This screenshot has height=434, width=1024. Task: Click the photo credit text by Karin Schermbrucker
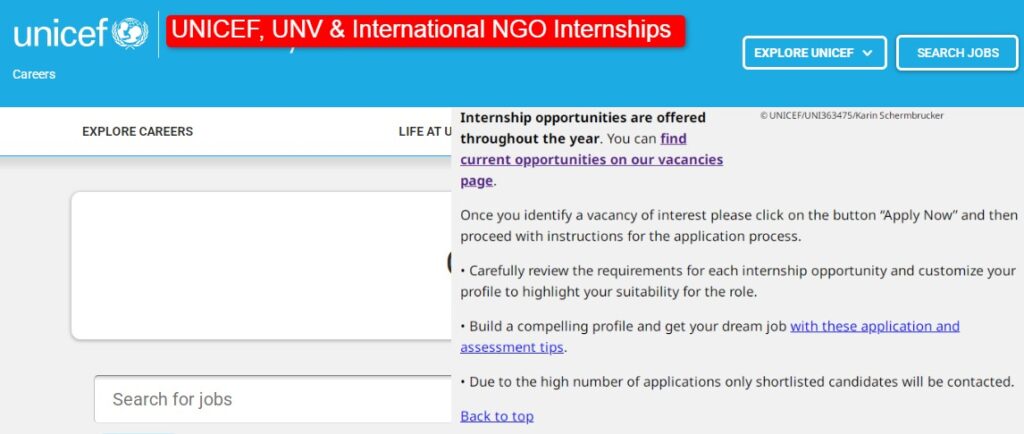coord(852,116)
